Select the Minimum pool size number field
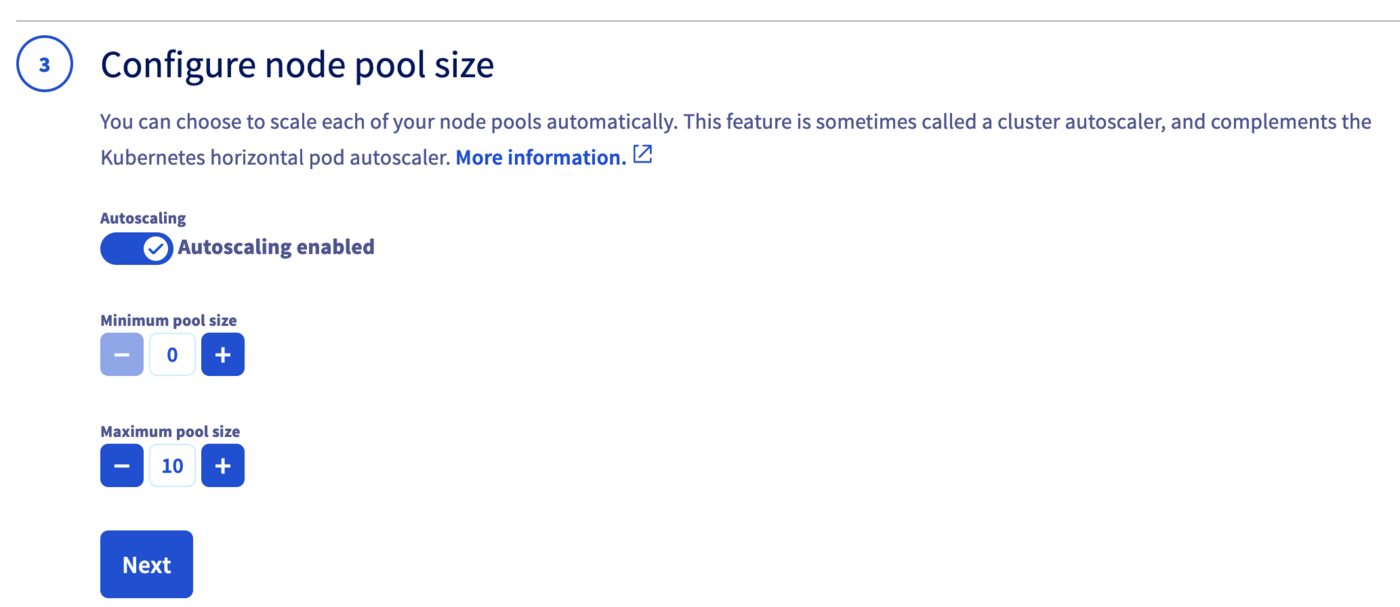 point(171,354)
